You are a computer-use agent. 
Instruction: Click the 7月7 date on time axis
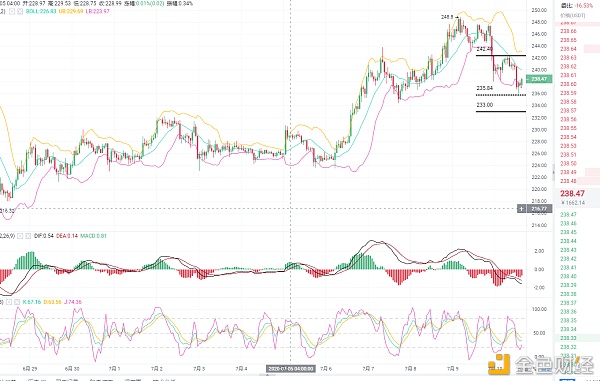[x=368, y=369]
